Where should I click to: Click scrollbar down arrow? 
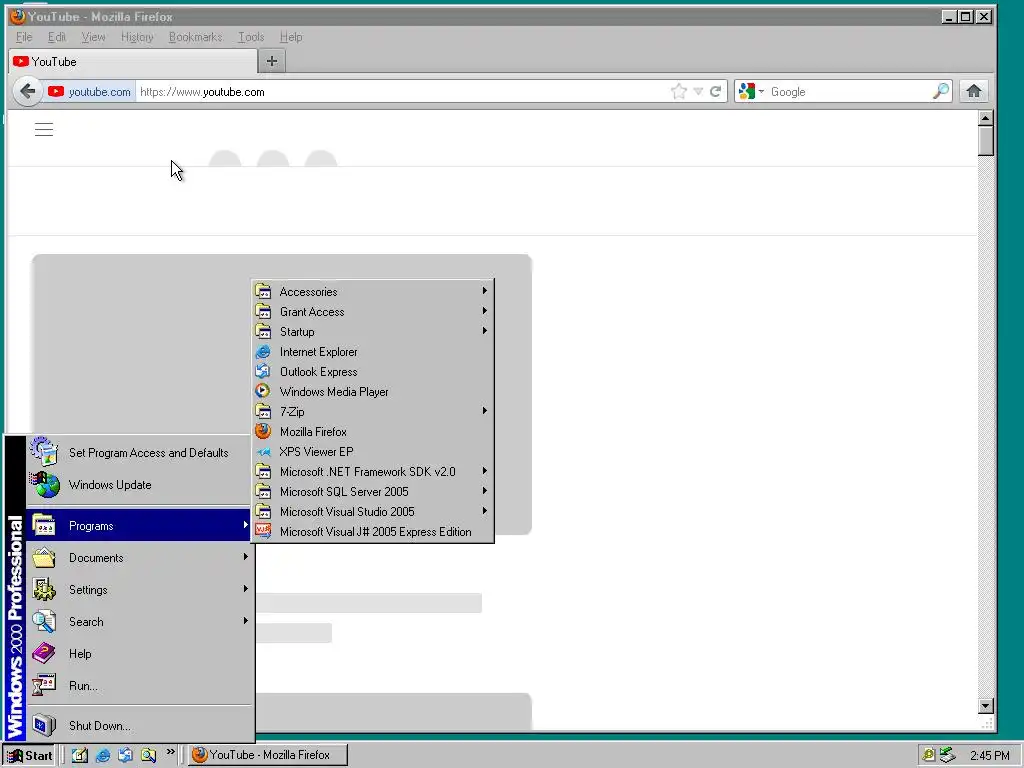click(x=985, y=706)
